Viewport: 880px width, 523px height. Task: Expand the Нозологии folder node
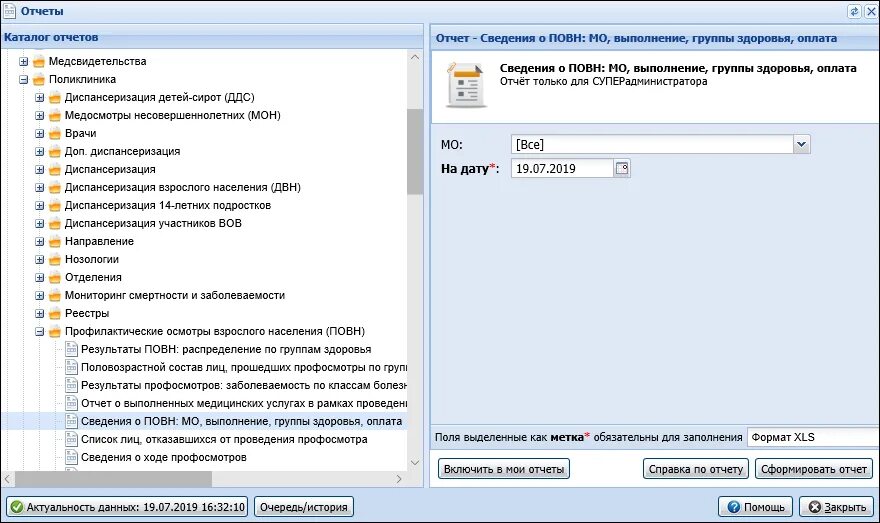pos(39,259)
